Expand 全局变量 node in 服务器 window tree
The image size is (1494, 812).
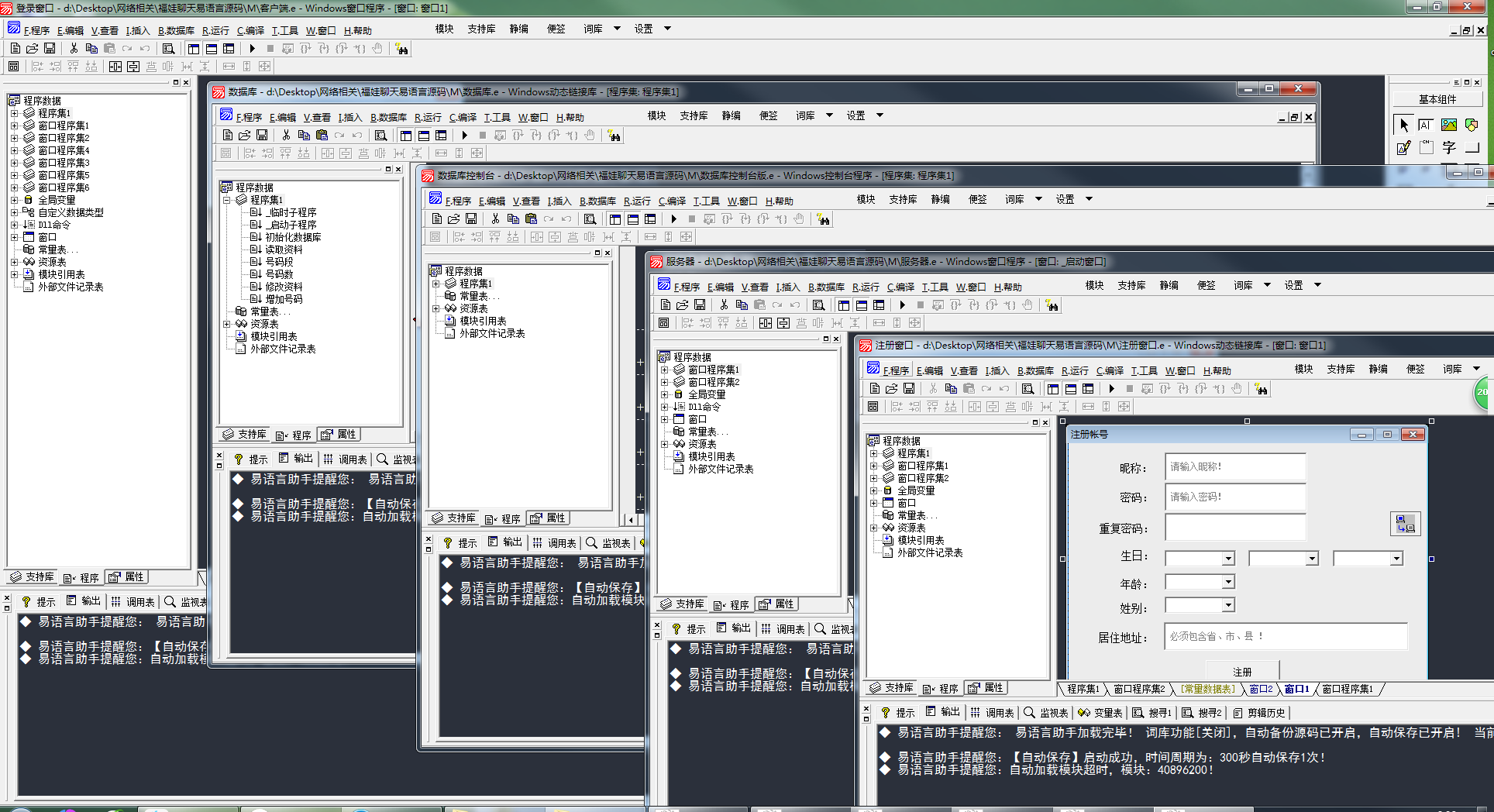click(664, 394)
